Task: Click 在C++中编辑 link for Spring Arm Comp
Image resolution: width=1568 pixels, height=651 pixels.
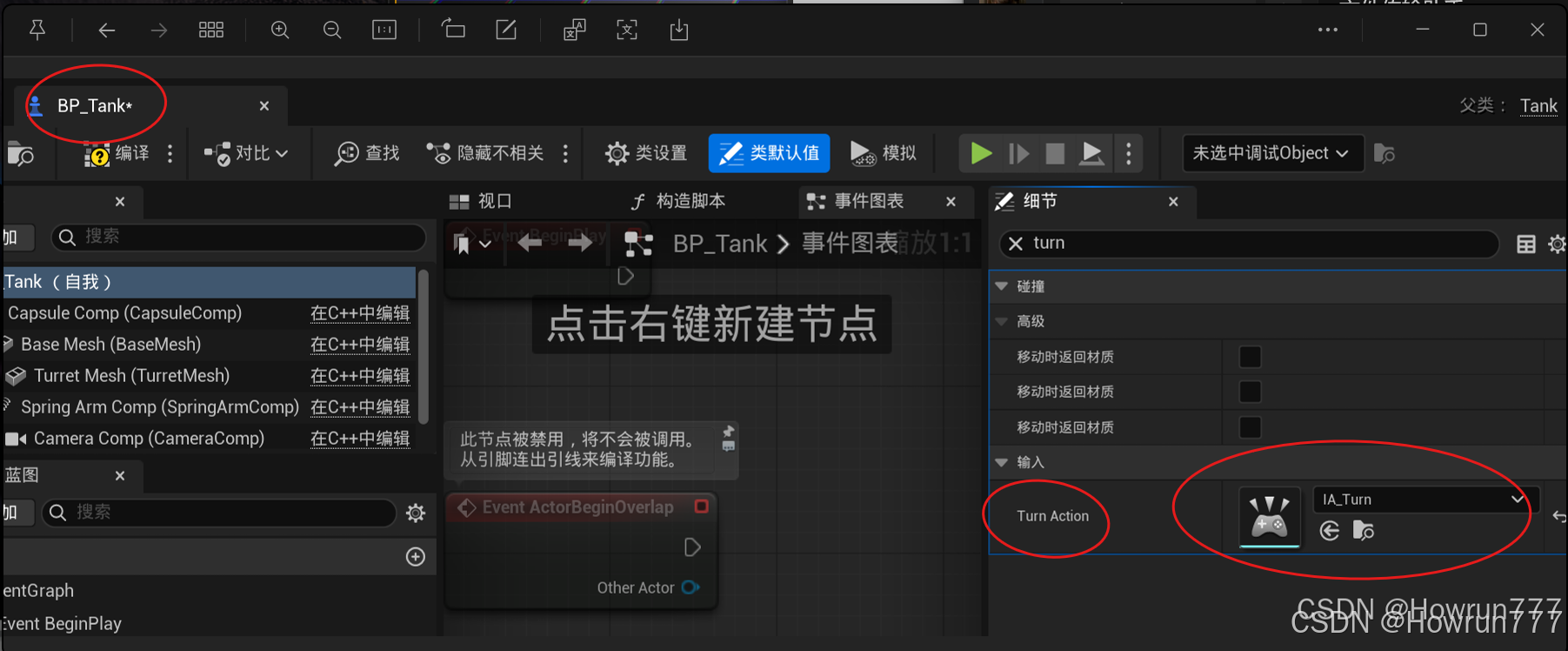Action: tap(360, 407)
